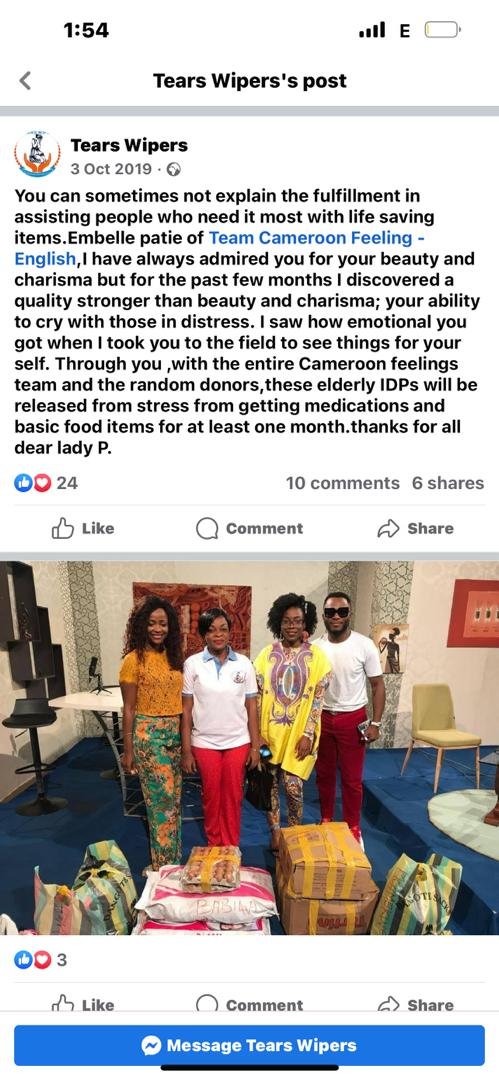Go back using the left chevron arrow
The height and width of the screenshot is (1080, 499).
click(25, 81)
